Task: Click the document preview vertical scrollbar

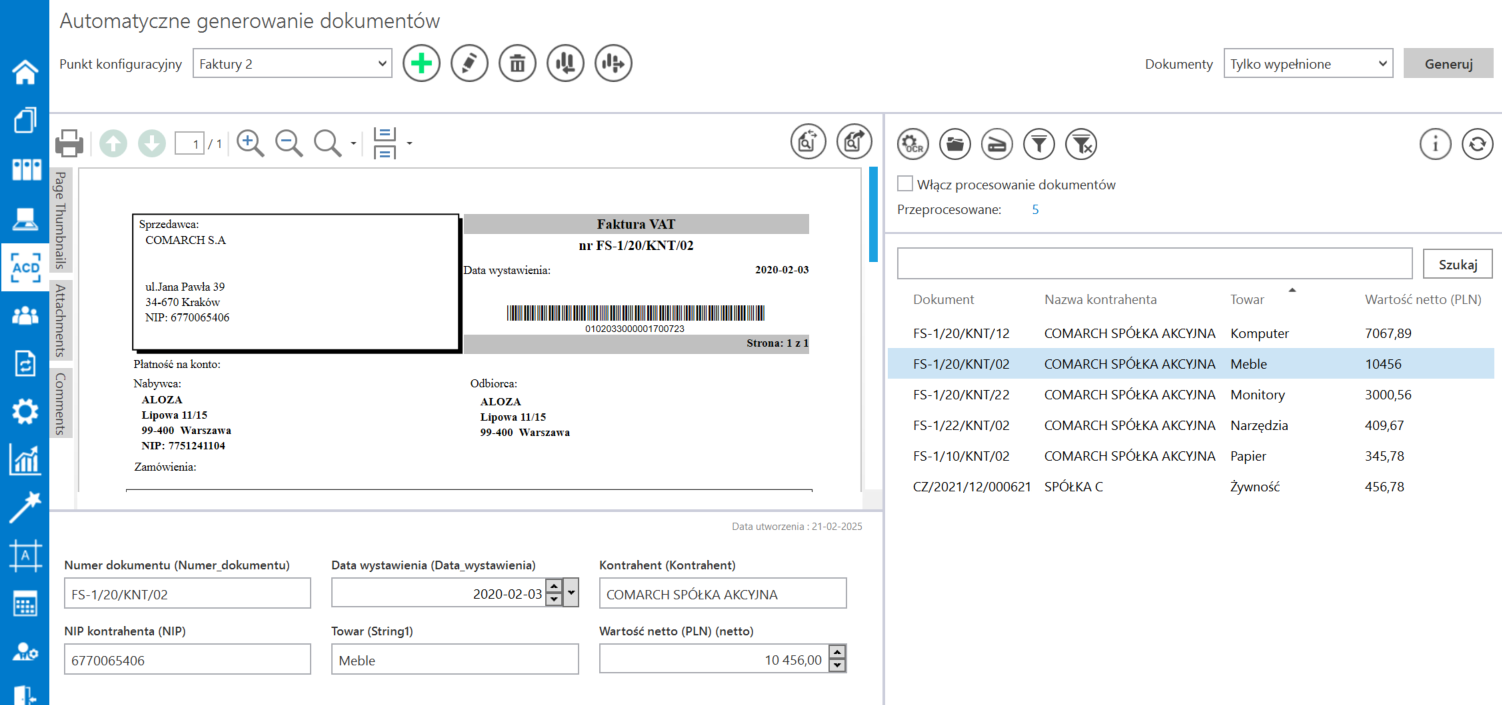Action: (873, 215)
